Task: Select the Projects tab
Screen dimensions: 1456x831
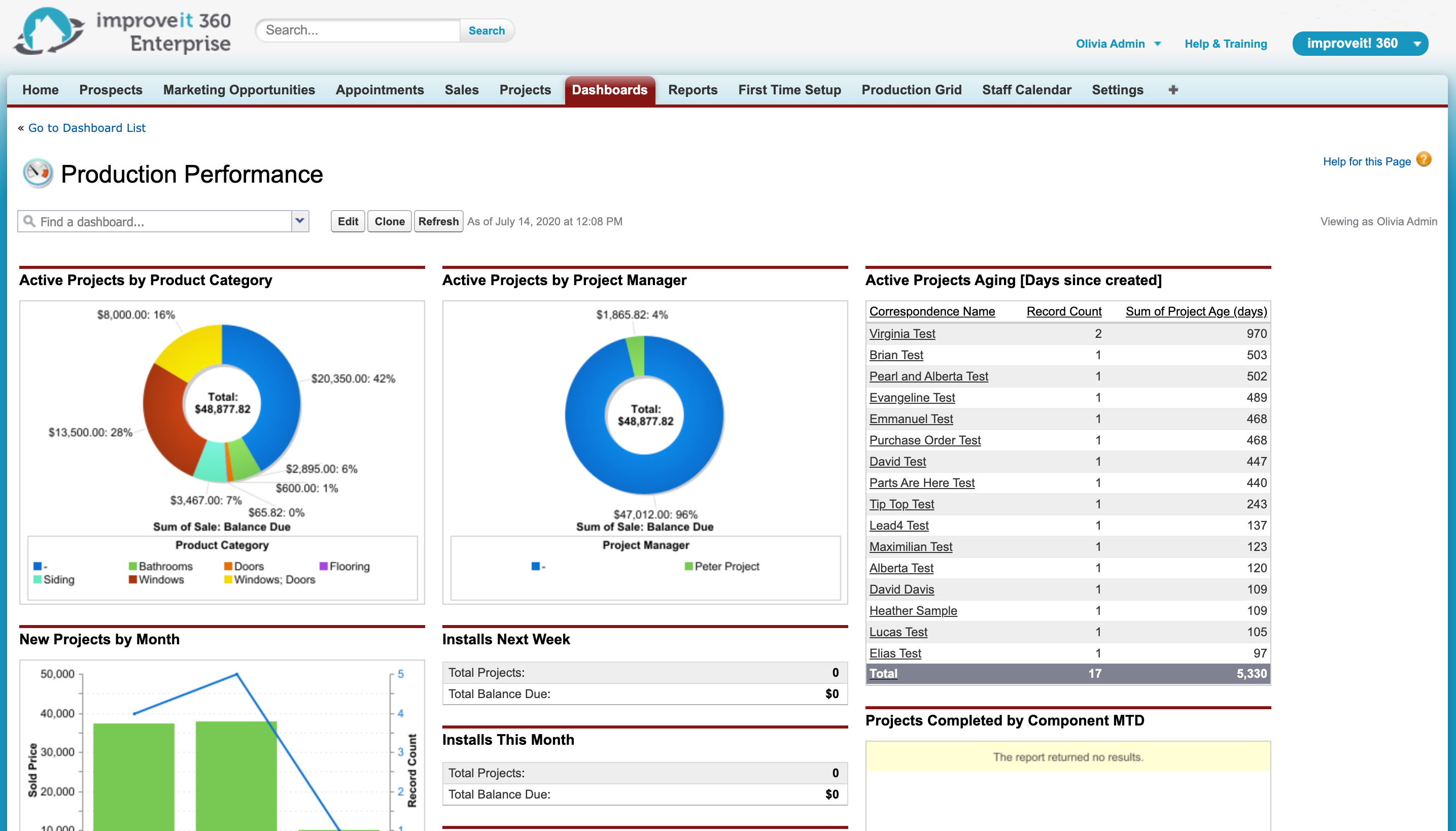Action: point(525,90)
